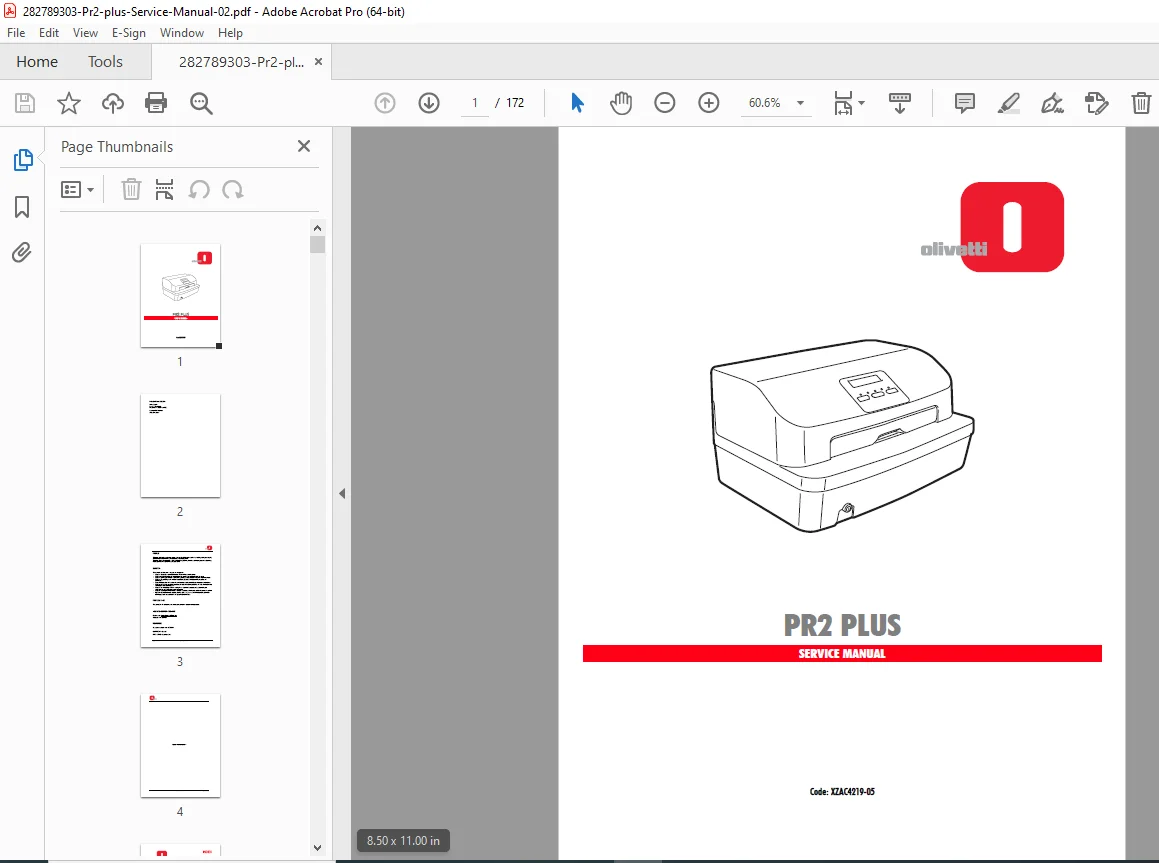Expand fit page options dropdown arrow
1159x863 pixels.
[862, 103]
